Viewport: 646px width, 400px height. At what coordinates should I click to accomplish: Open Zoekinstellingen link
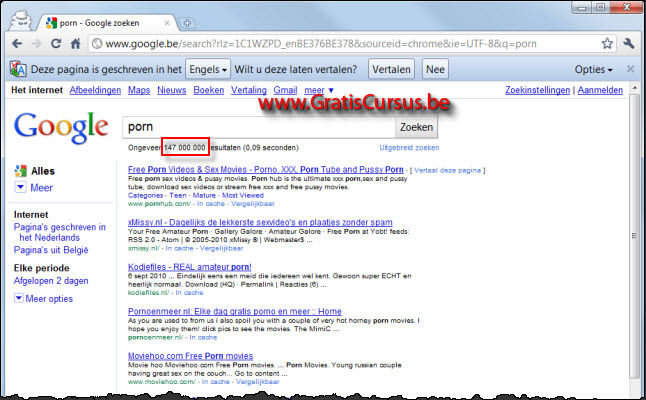tap(537, 90)
